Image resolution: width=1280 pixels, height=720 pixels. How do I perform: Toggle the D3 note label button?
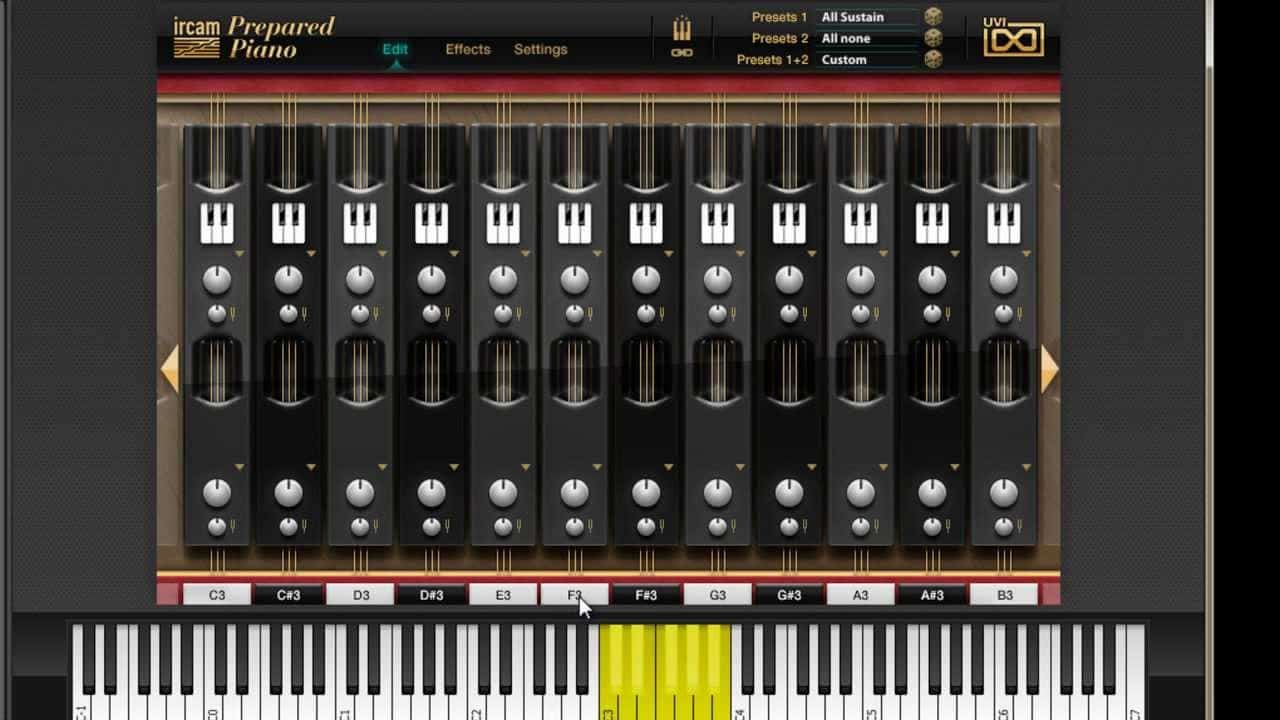point(360,595)
